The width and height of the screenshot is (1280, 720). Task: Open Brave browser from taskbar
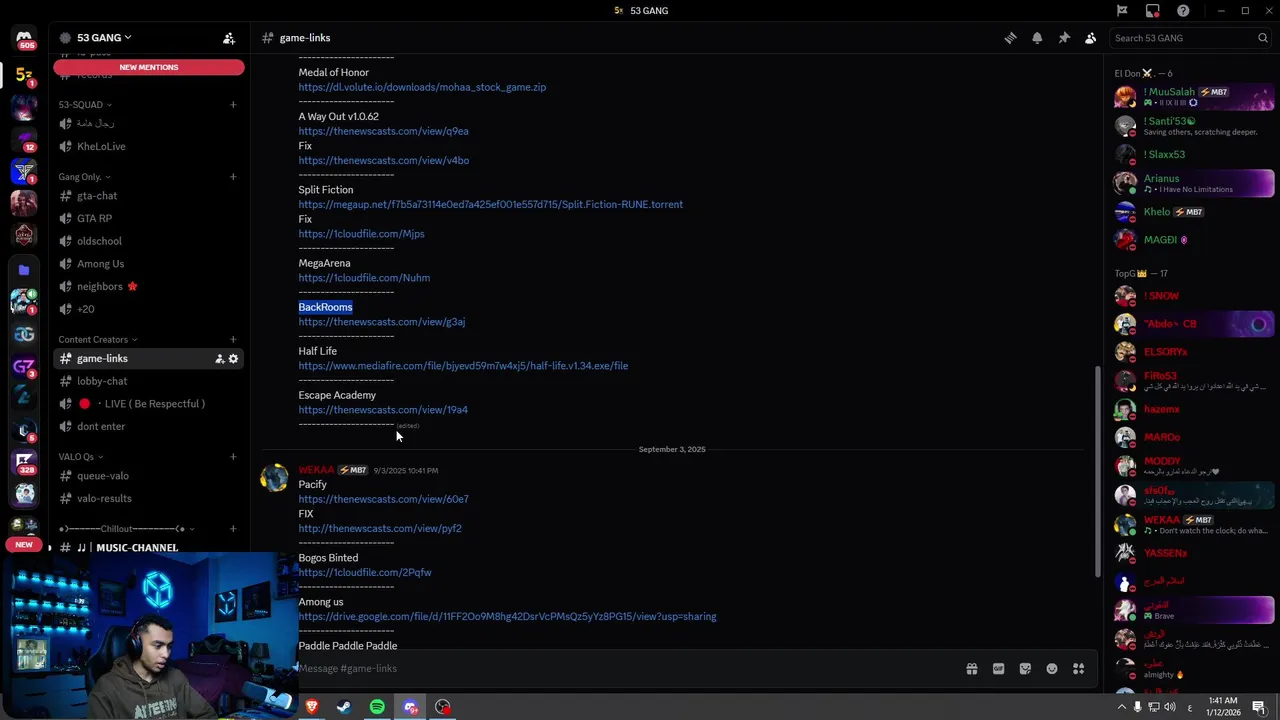point(312,708)
